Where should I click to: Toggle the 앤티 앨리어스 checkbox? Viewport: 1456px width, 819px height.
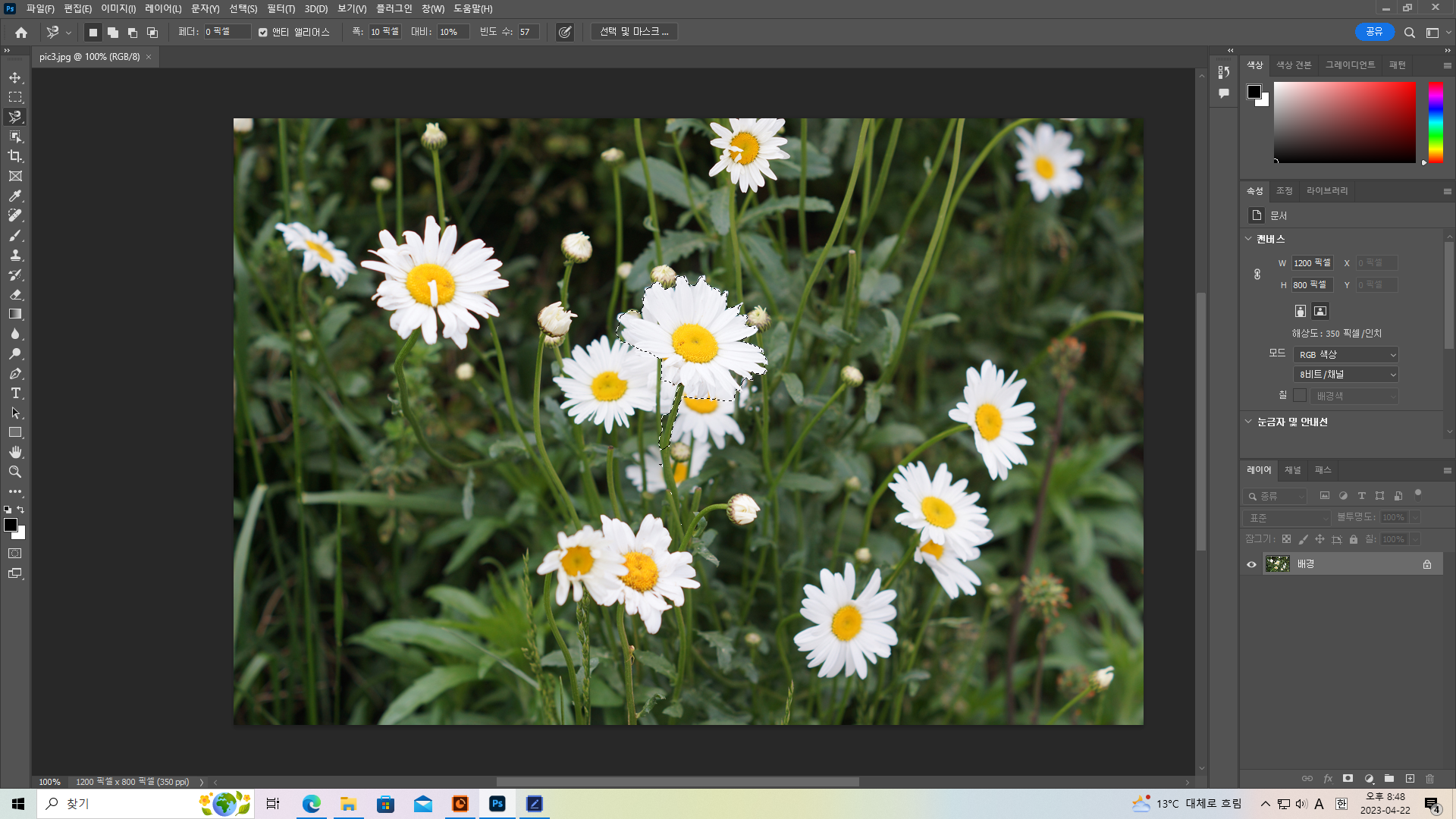[x=262, y=32]
